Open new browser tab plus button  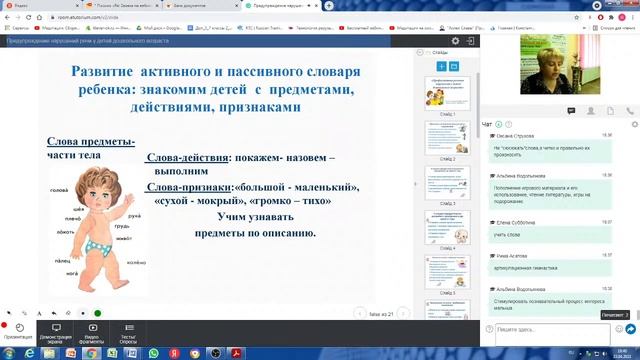click(x=329, y=6)
